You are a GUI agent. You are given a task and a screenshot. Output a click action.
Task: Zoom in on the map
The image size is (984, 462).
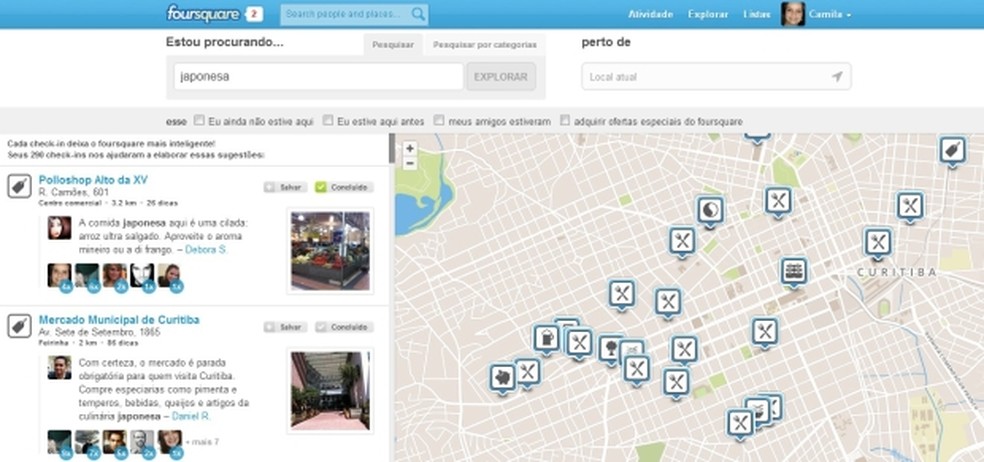click(x=409, y=149)
